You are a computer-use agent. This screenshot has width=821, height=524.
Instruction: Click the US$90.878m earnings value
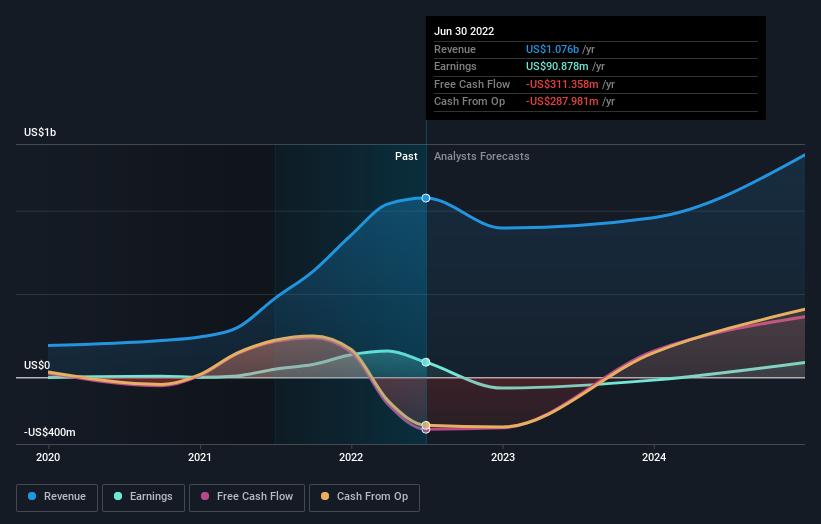(557, 66)
